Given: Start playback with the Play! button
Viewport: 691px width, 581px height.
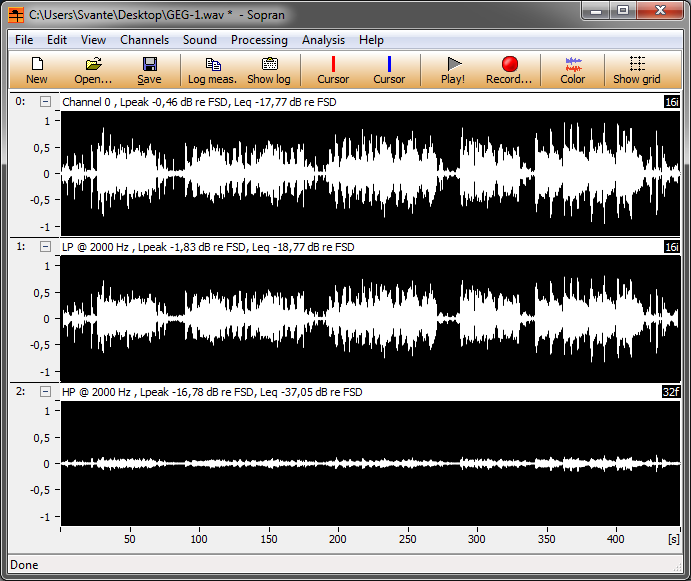Looking at the screenshot, I should (x=453, y=70).
